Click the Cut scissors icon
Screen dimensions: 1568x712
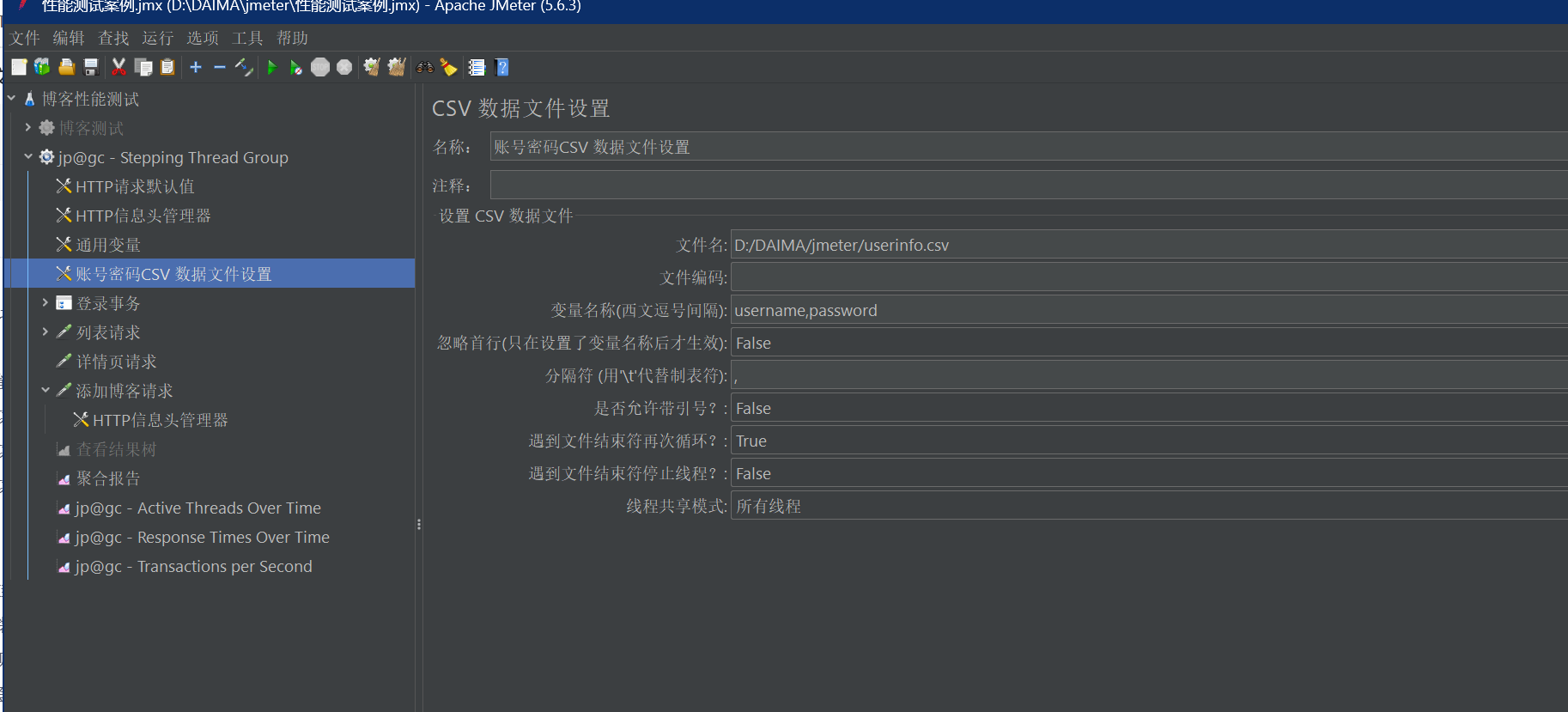click(x=119, y=67)
